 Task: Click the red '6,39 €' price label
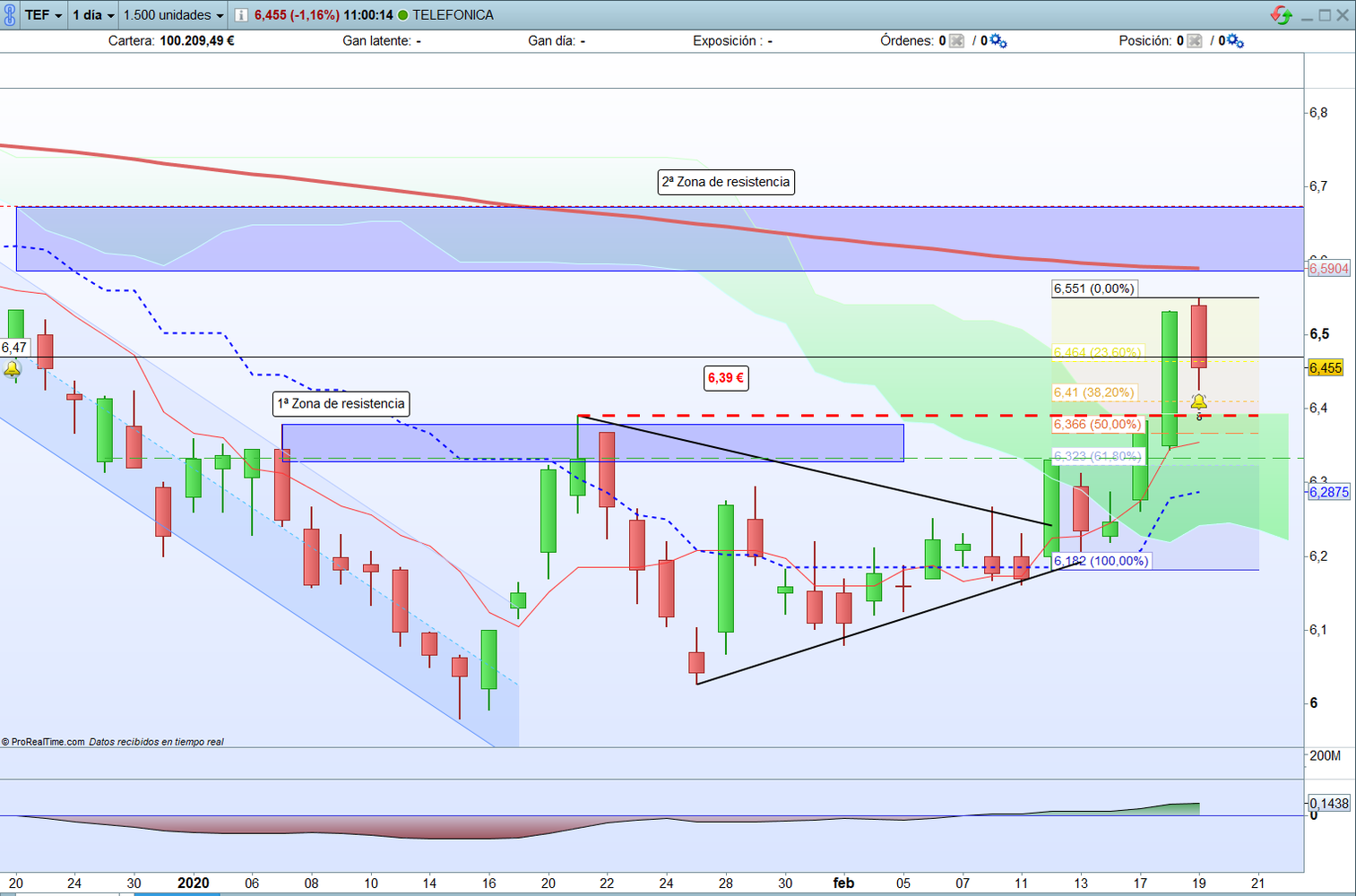pos(726,378)
